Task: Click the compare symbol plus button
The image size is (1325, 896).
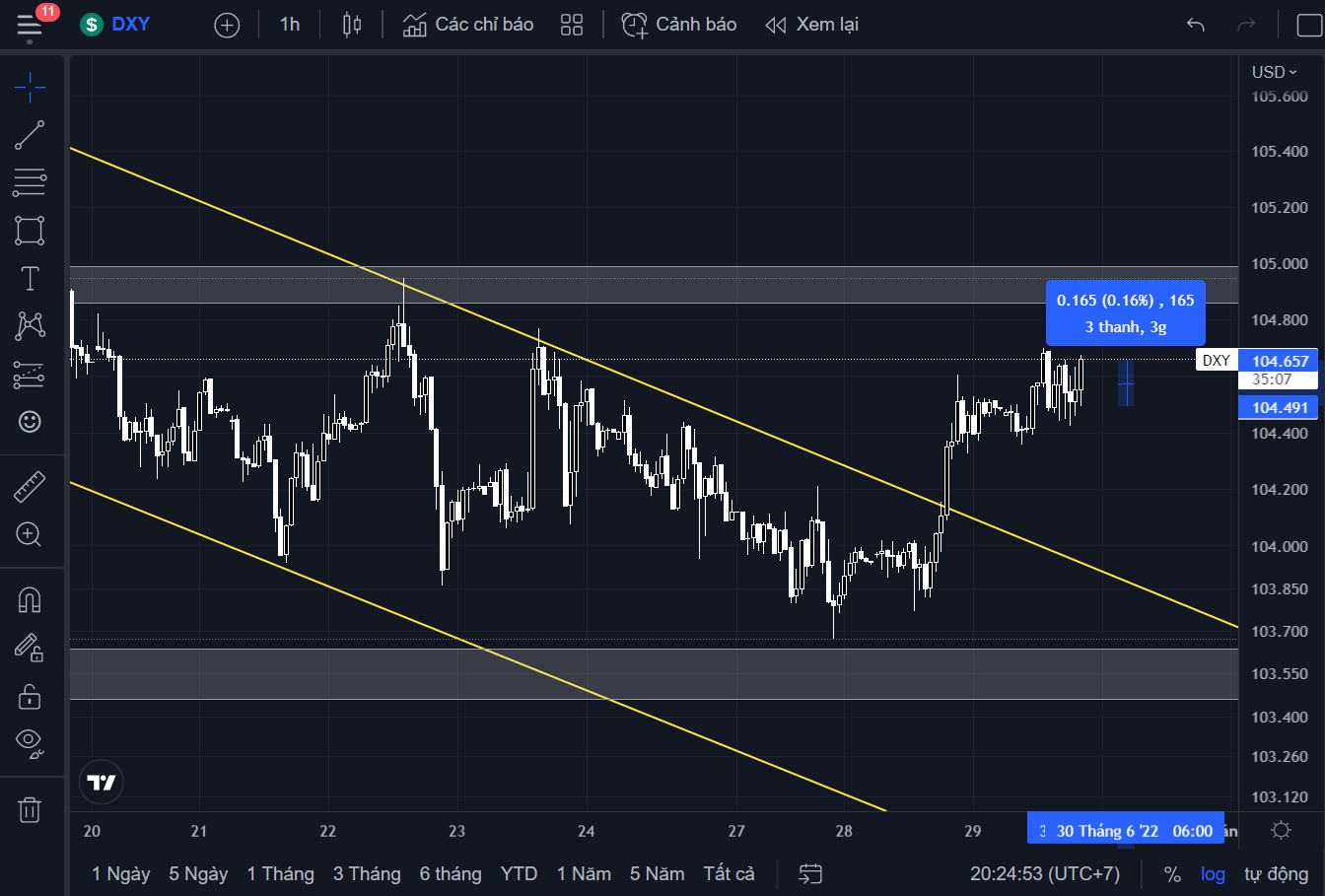Action: point(227,25)
